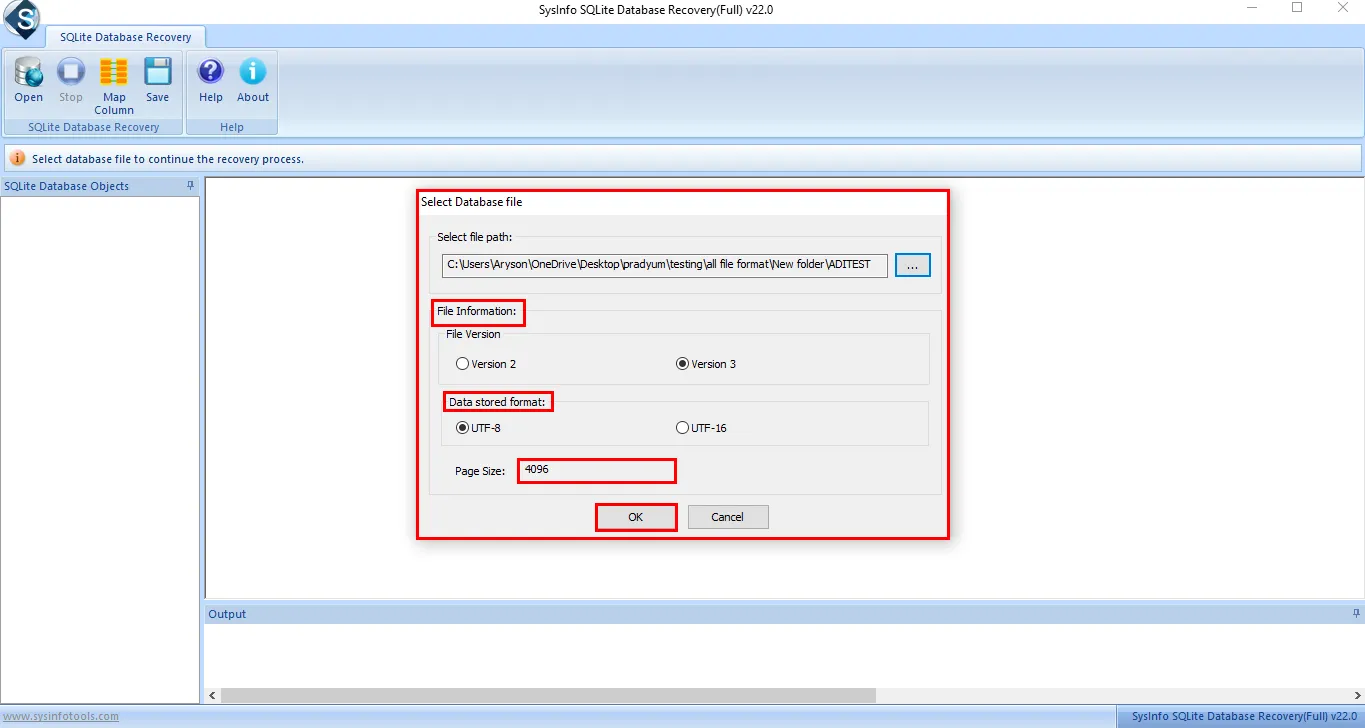Click the Page Size field showing 4096
The image size is (1365, 728).
[x=596, y=470]
